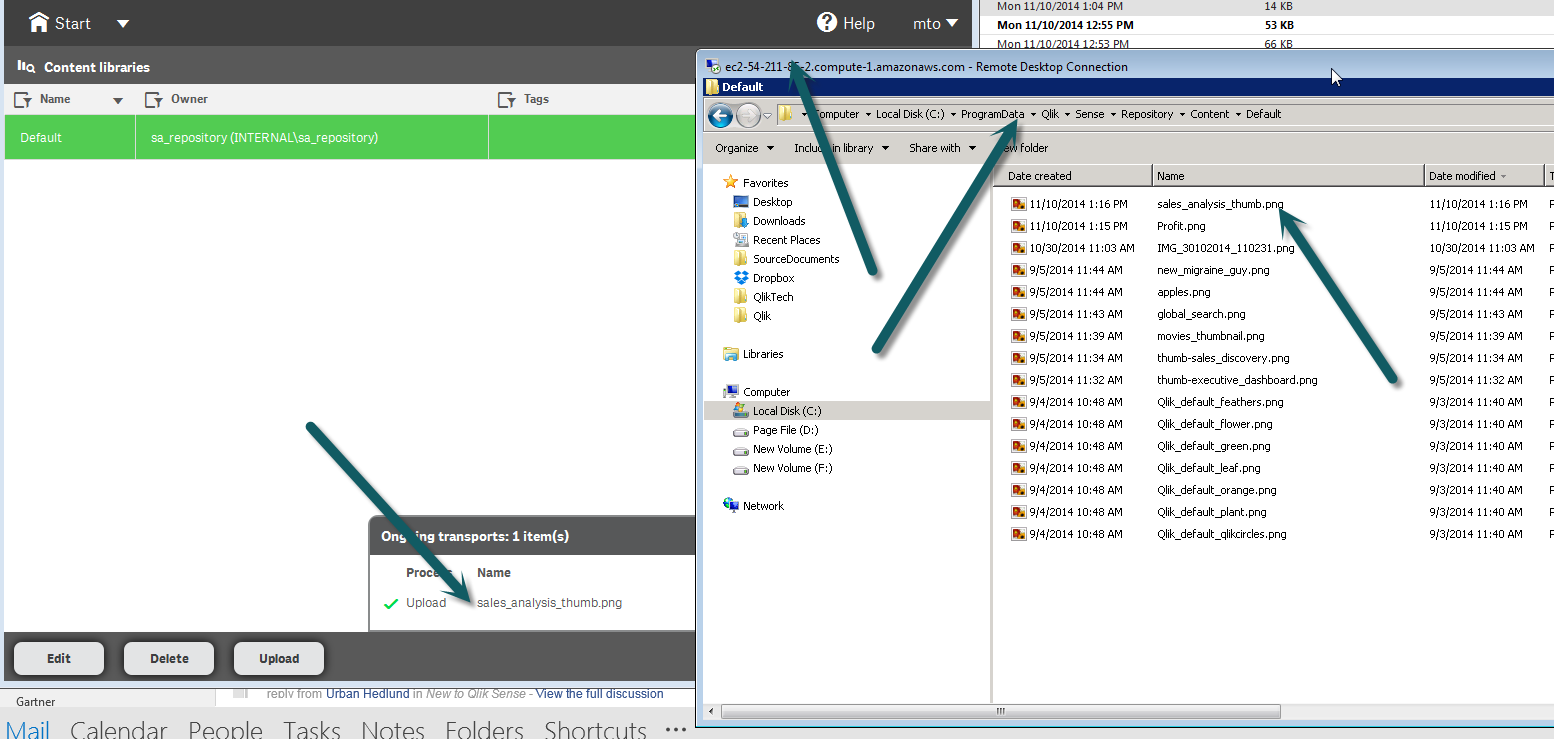The width and height of the screenshot is (1554, 739).
Task: Click the Edit button
Action: (x=59, y=658)
